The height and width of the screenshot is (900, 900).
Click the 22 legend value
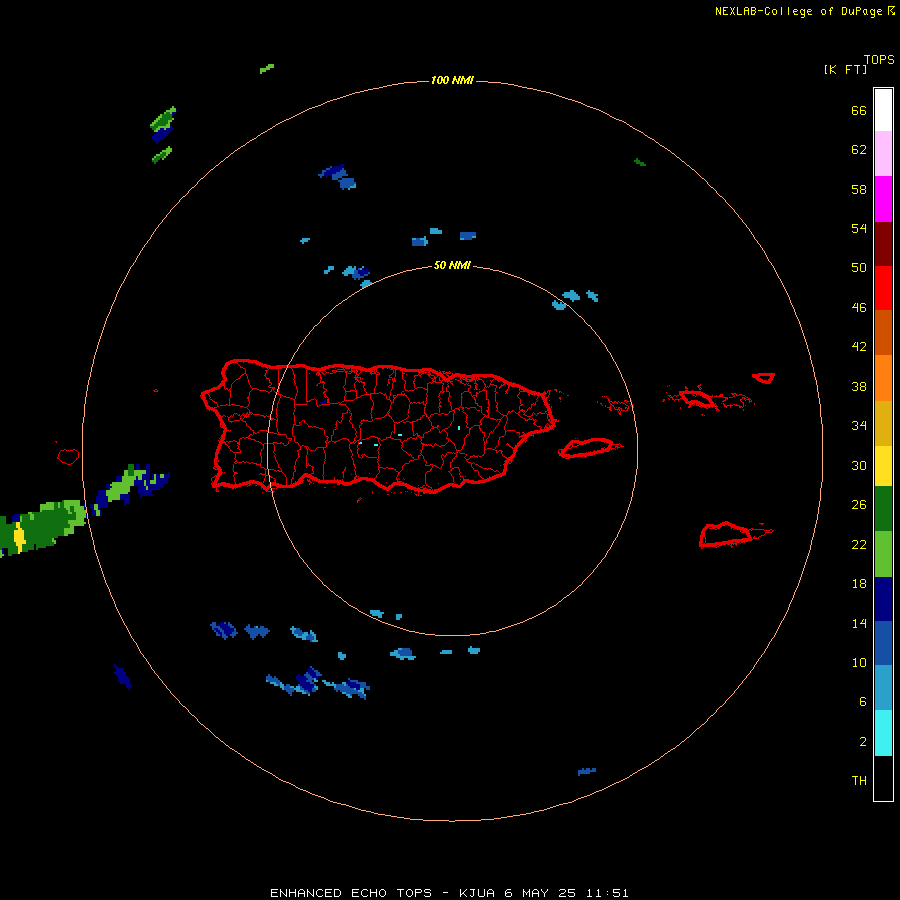pyautogui.click(x=859, y=544)
